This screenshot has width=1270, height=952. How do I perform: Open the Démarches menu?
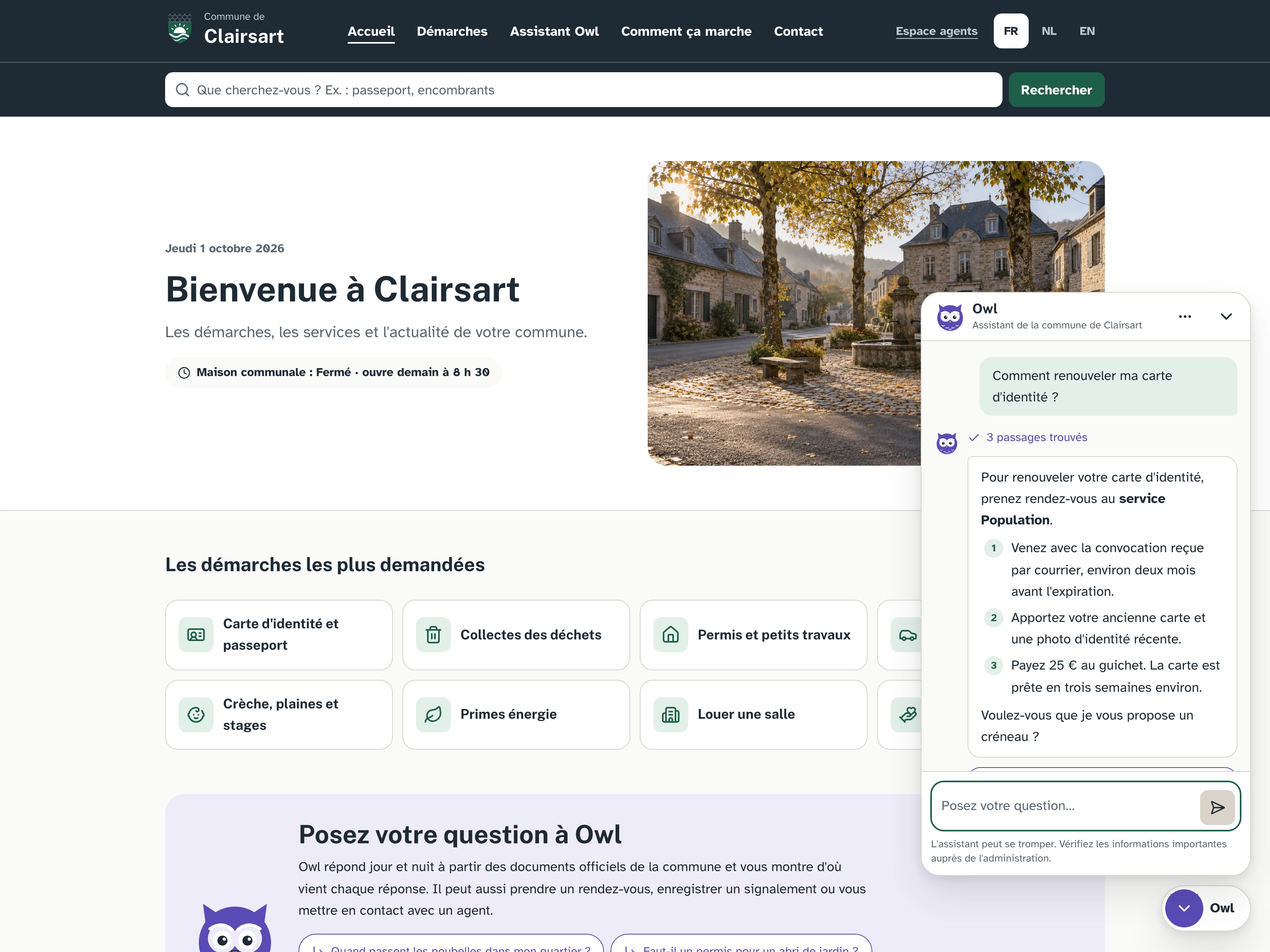pos(452,32)
